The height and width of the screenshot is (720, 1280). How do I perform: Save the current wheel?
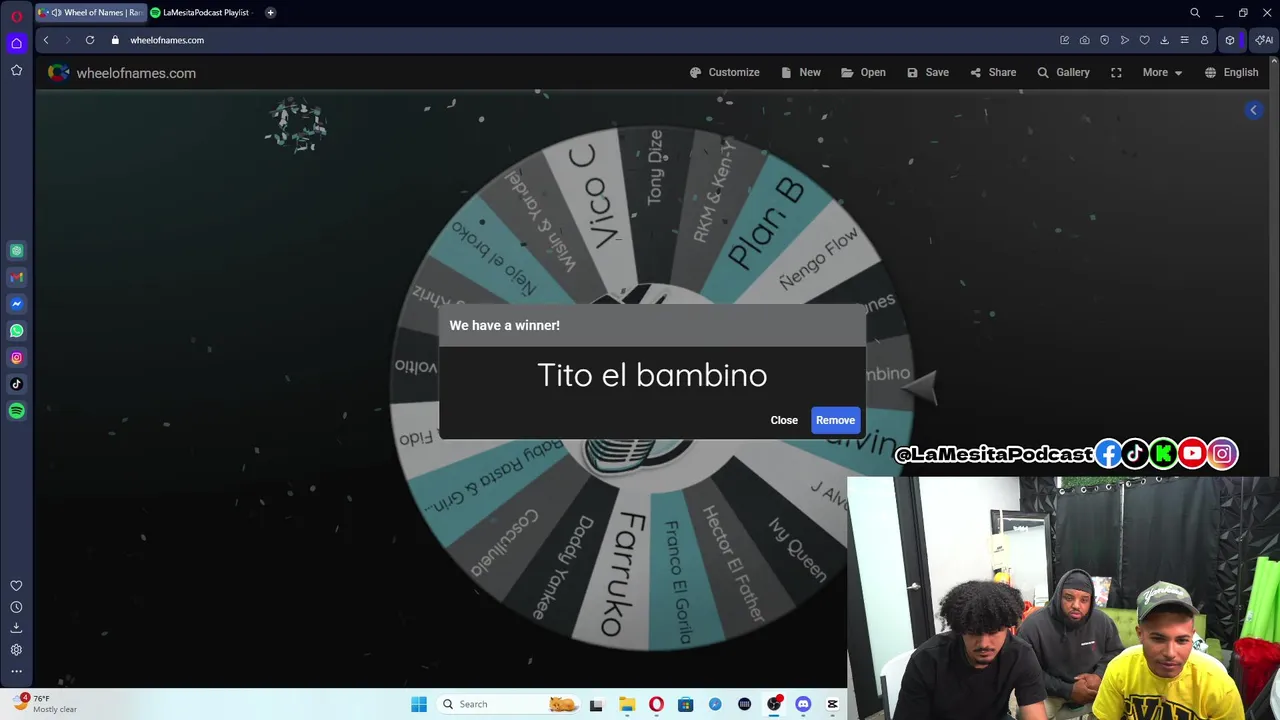pyautogui.click(x=928, y=72)
